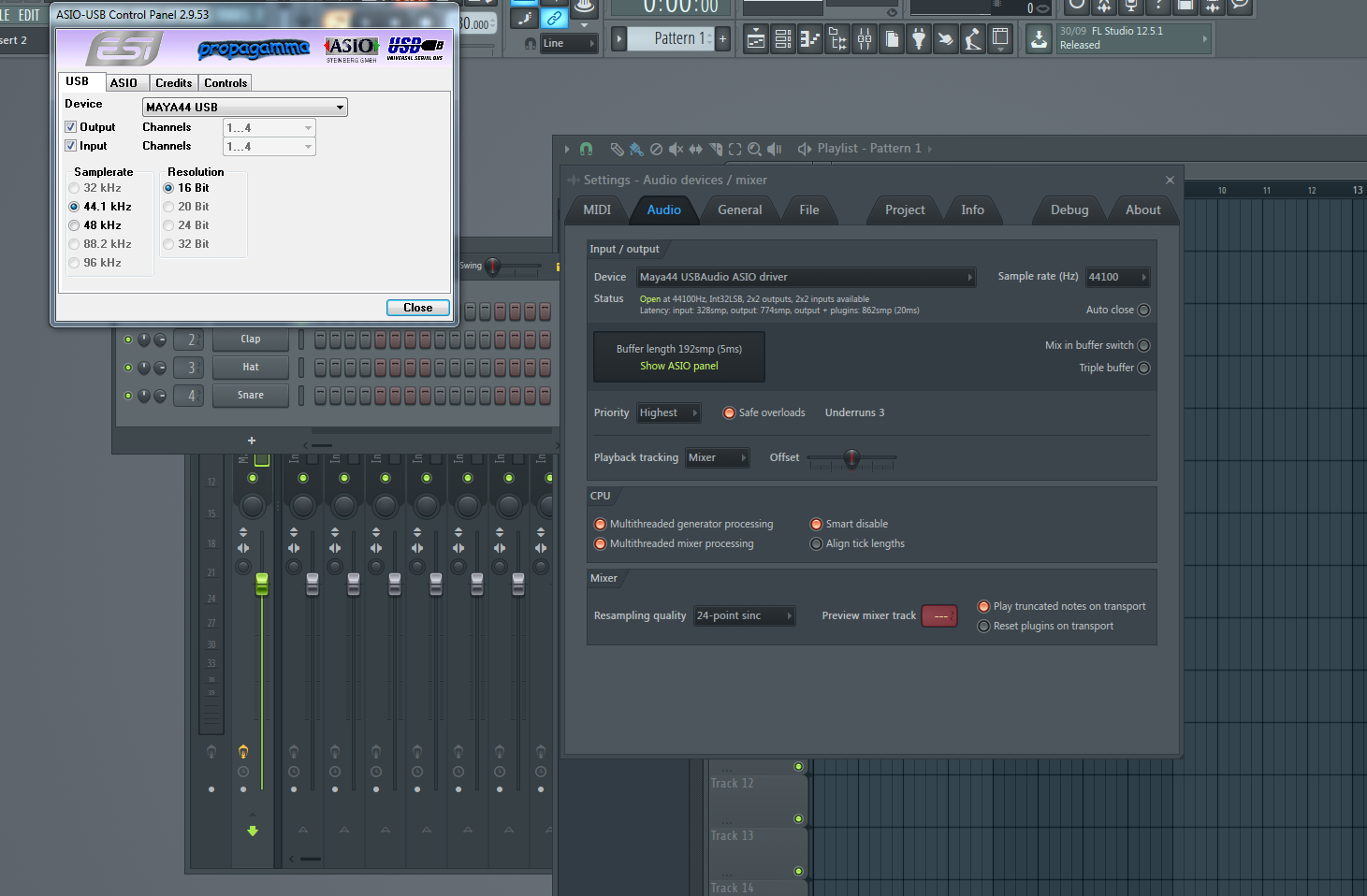The image size is (1367, 896).
Task: Select the playlist Zoom magnifier tool
Action: (754, 149)
